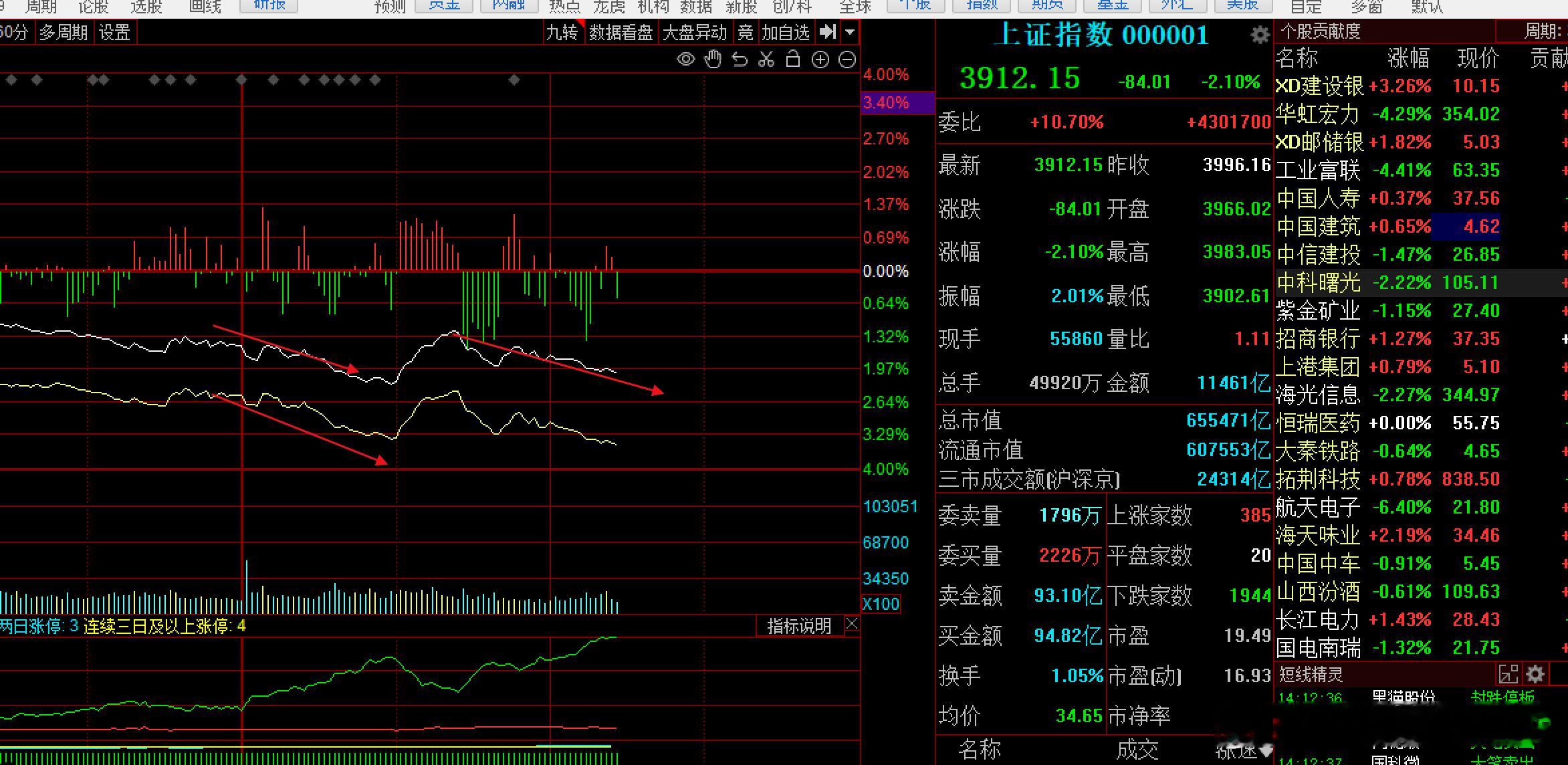
Task: Select the 国电南瑞 stock row
Action: (1421, 647)
